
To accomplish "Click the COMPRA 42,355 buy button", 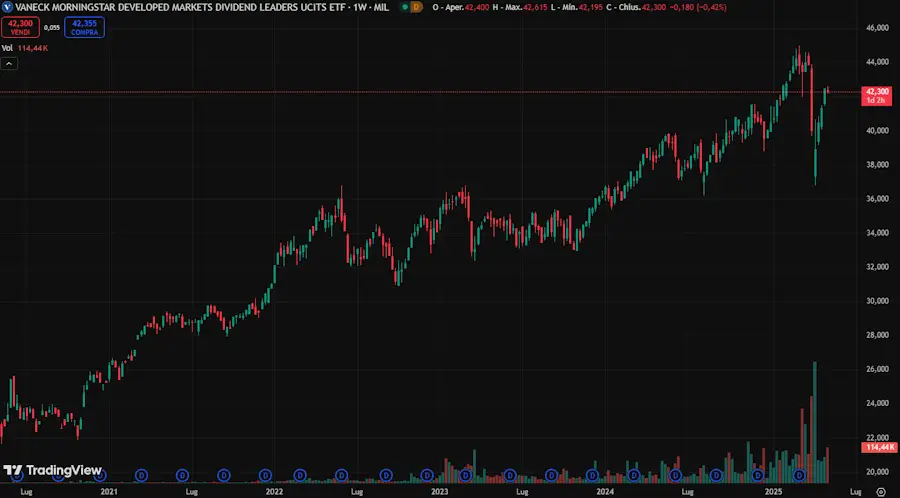I will click(x=84, y=27).
